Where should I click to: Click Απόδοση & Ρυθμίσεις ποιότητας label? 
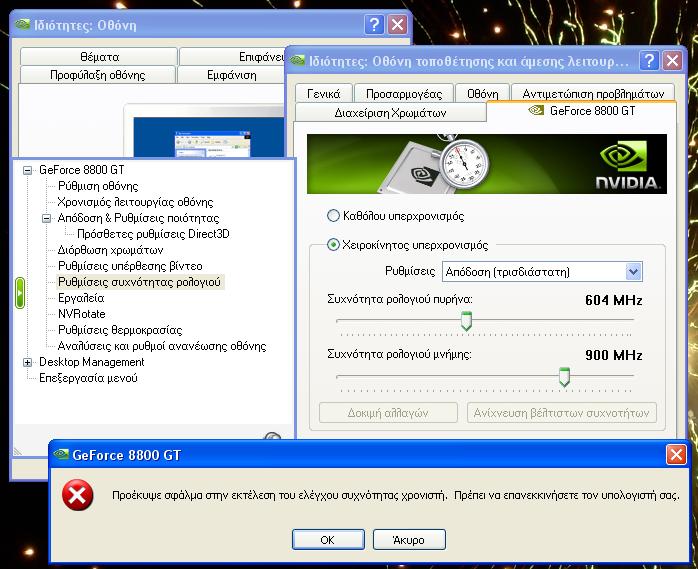tap(138, 218)
